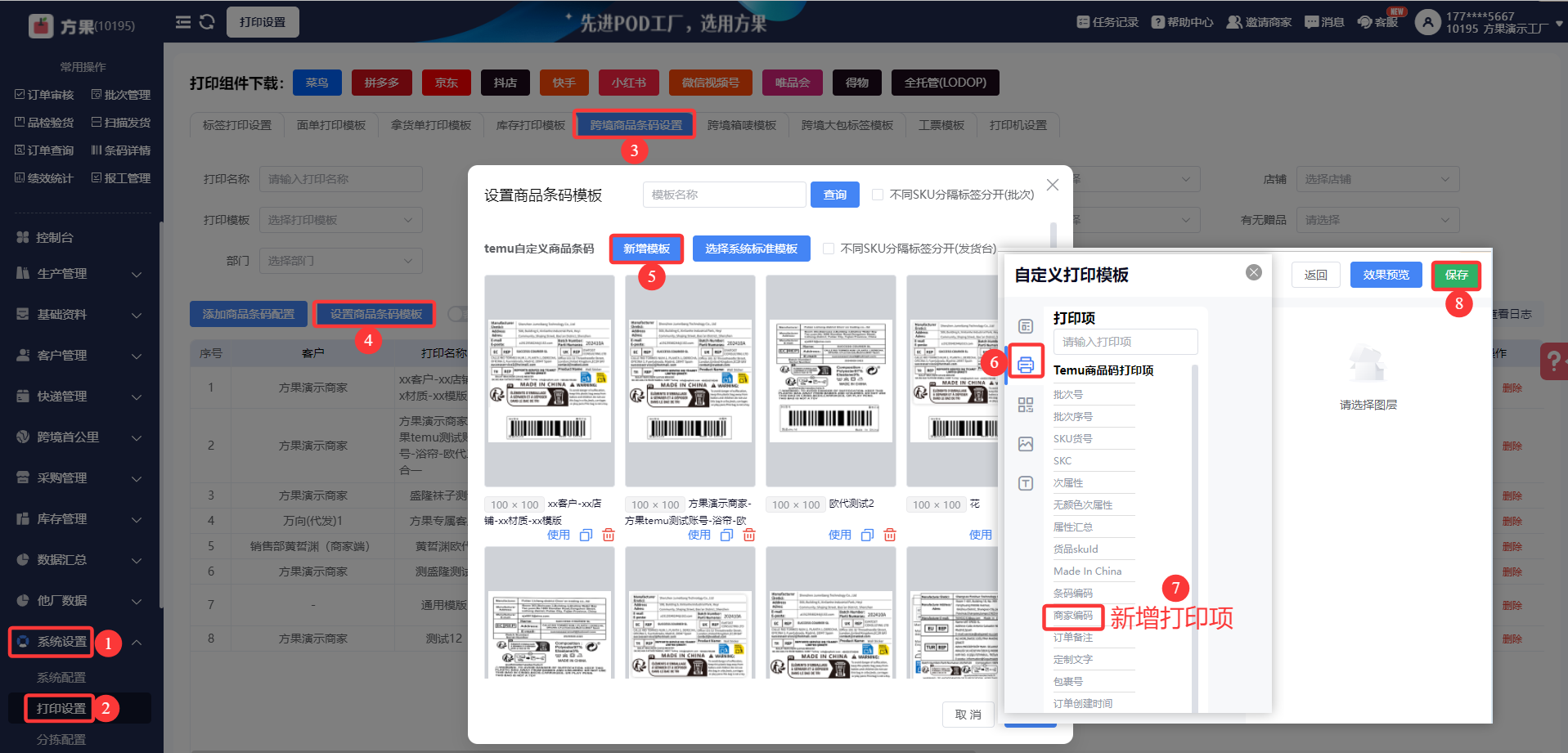Switch to 标签打印设置 tab
Screen dimensions: 1568x753
point(237,125)
